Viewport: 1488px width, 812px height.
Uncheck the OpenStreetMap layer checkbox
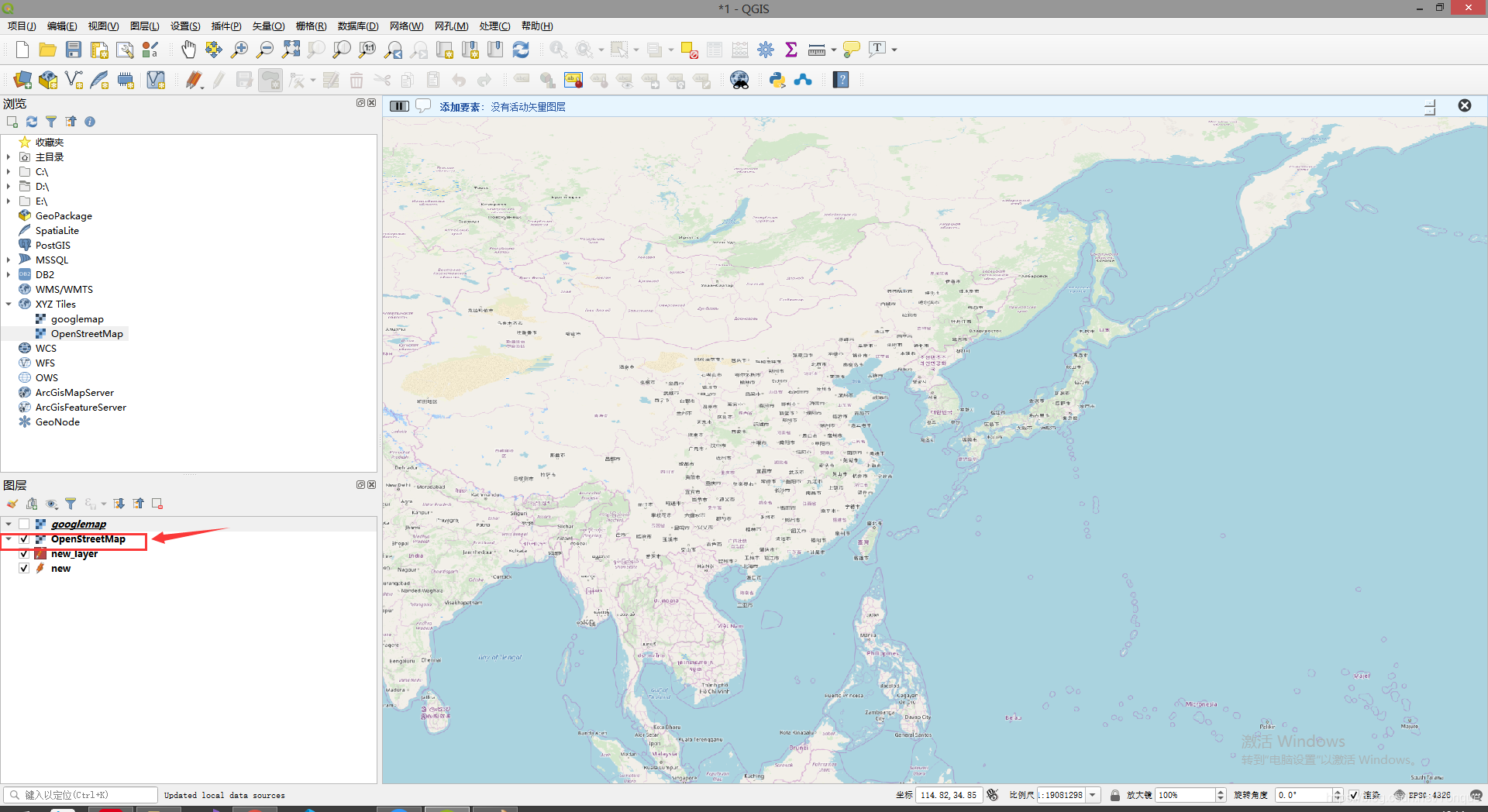click(x=24, y=539)
